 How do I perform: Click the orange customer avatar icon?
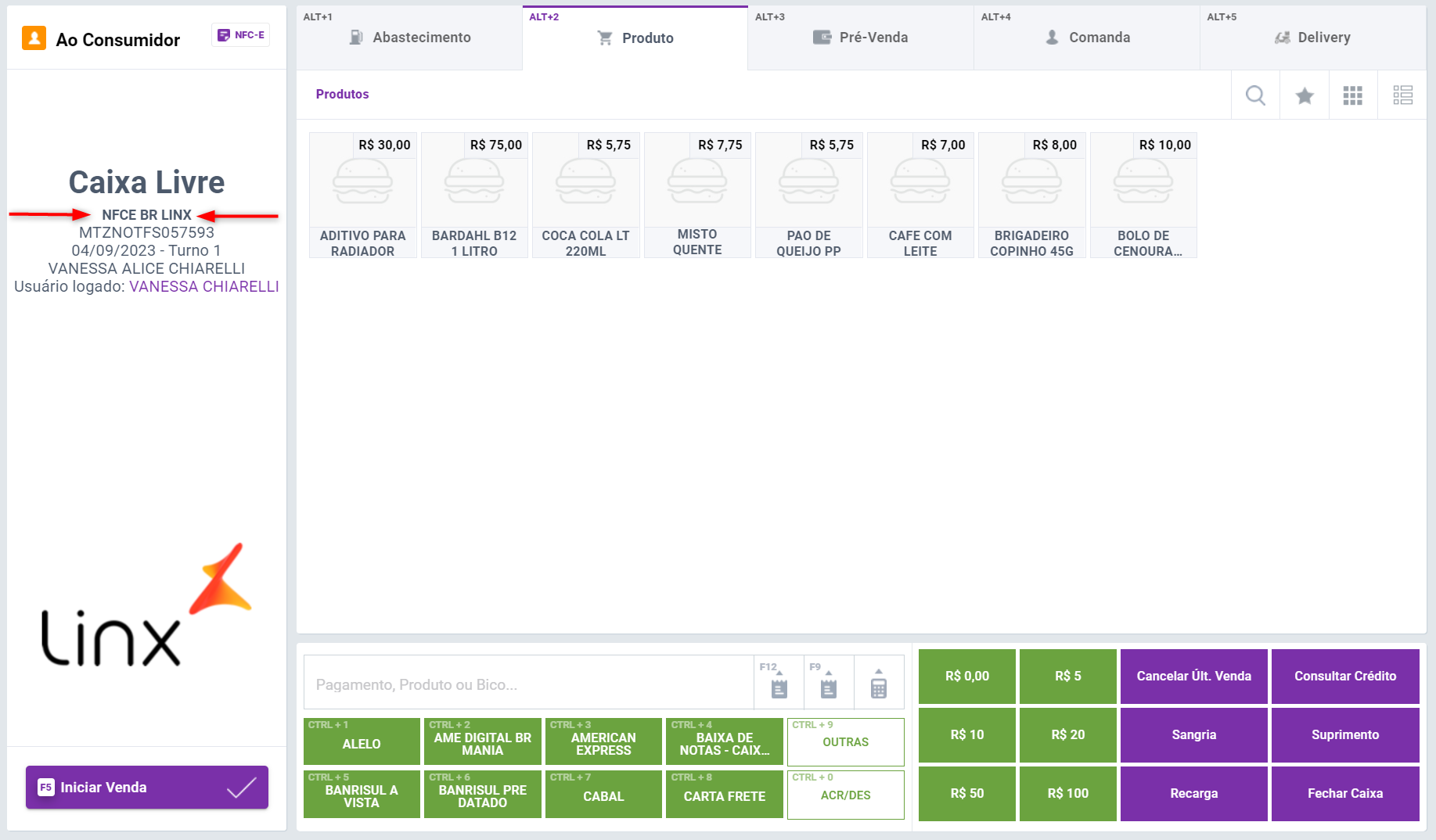[34, 38]
